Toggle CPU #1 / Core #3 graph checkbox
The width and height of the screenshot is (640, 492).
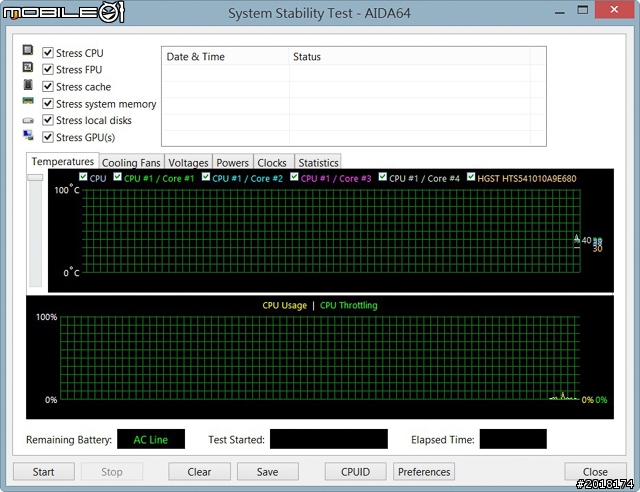(294, 177)
